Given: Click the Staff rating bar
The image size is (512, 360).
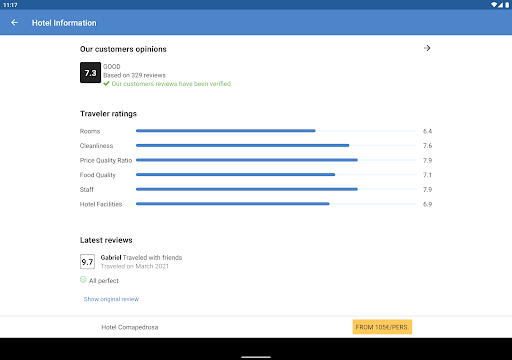Looking at the screenshot, I should (x=276, y=189).
